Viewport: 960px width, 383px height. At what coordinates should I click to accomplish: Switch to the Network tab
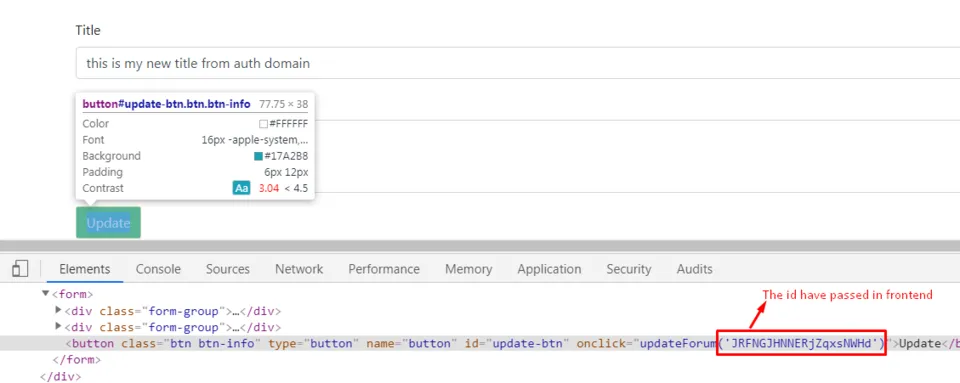coord(299,269)
